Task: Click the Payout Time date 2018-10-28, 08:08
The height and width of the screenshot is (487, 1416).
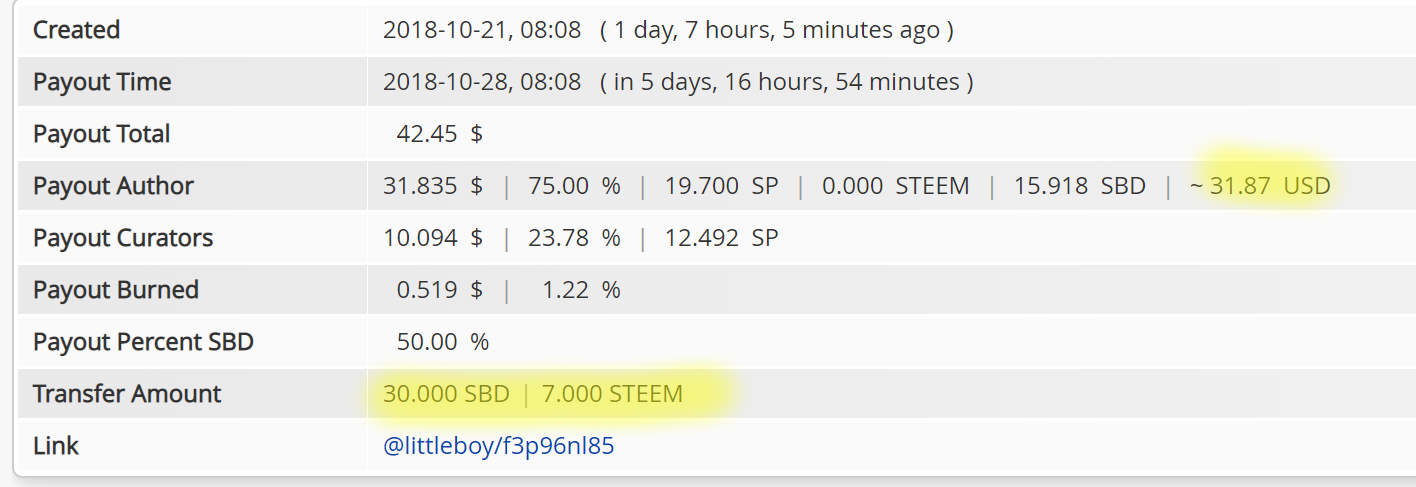Action: [x=482, y=82]
